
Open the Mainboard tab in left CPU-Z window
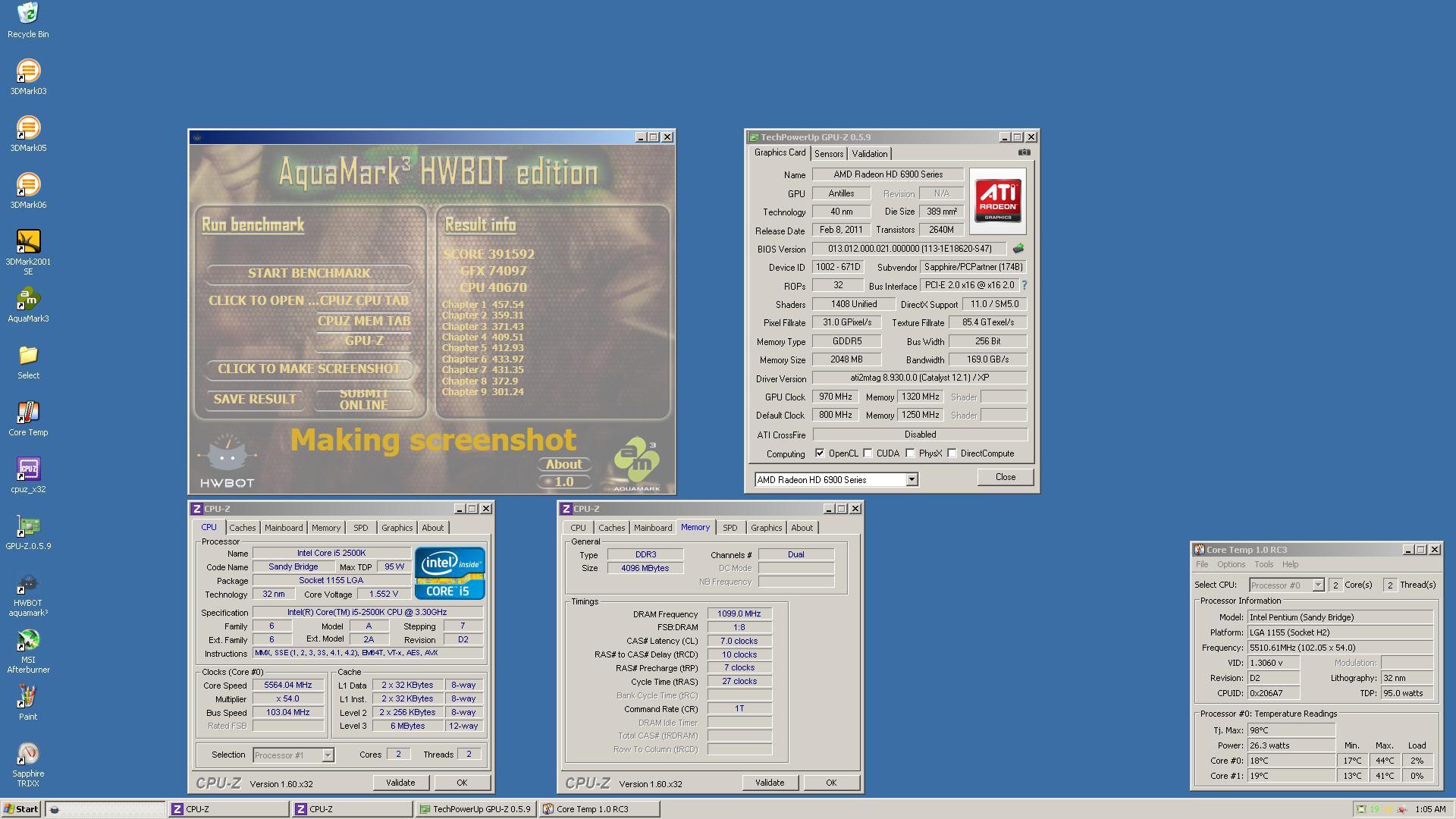coord(284,528)
